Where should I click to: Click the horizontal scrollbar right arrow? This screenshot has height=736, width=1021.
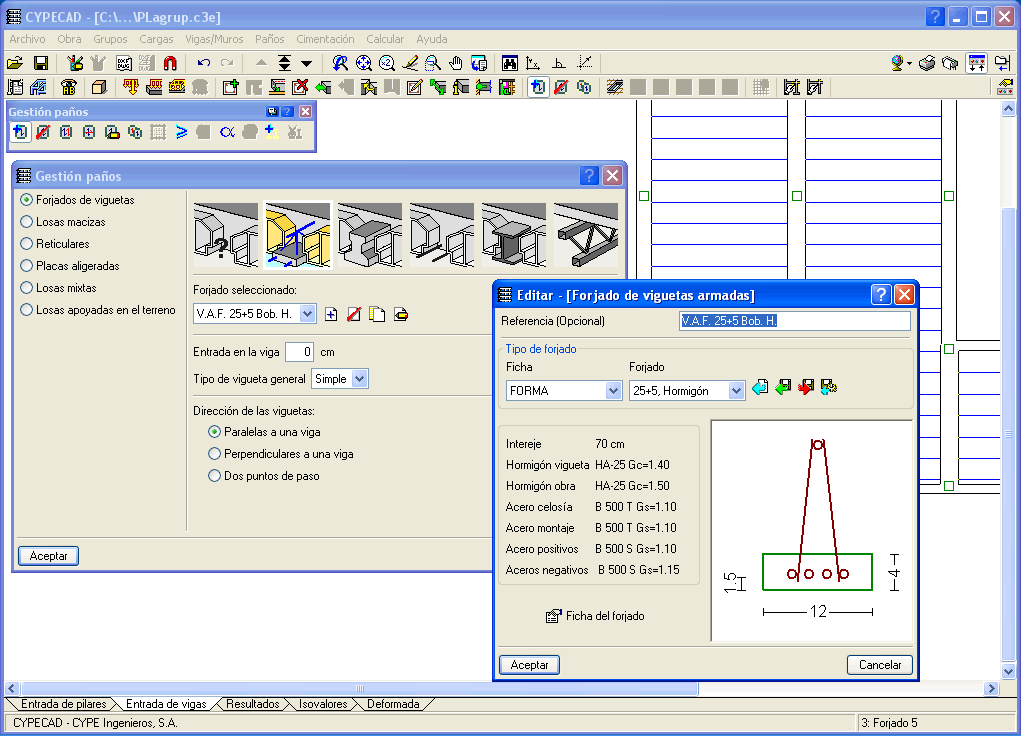[x=991, y=688]
